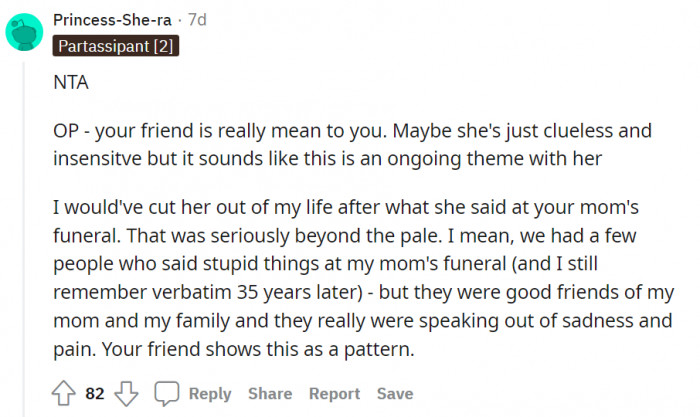Click the speech bubble reply icon

167,393
